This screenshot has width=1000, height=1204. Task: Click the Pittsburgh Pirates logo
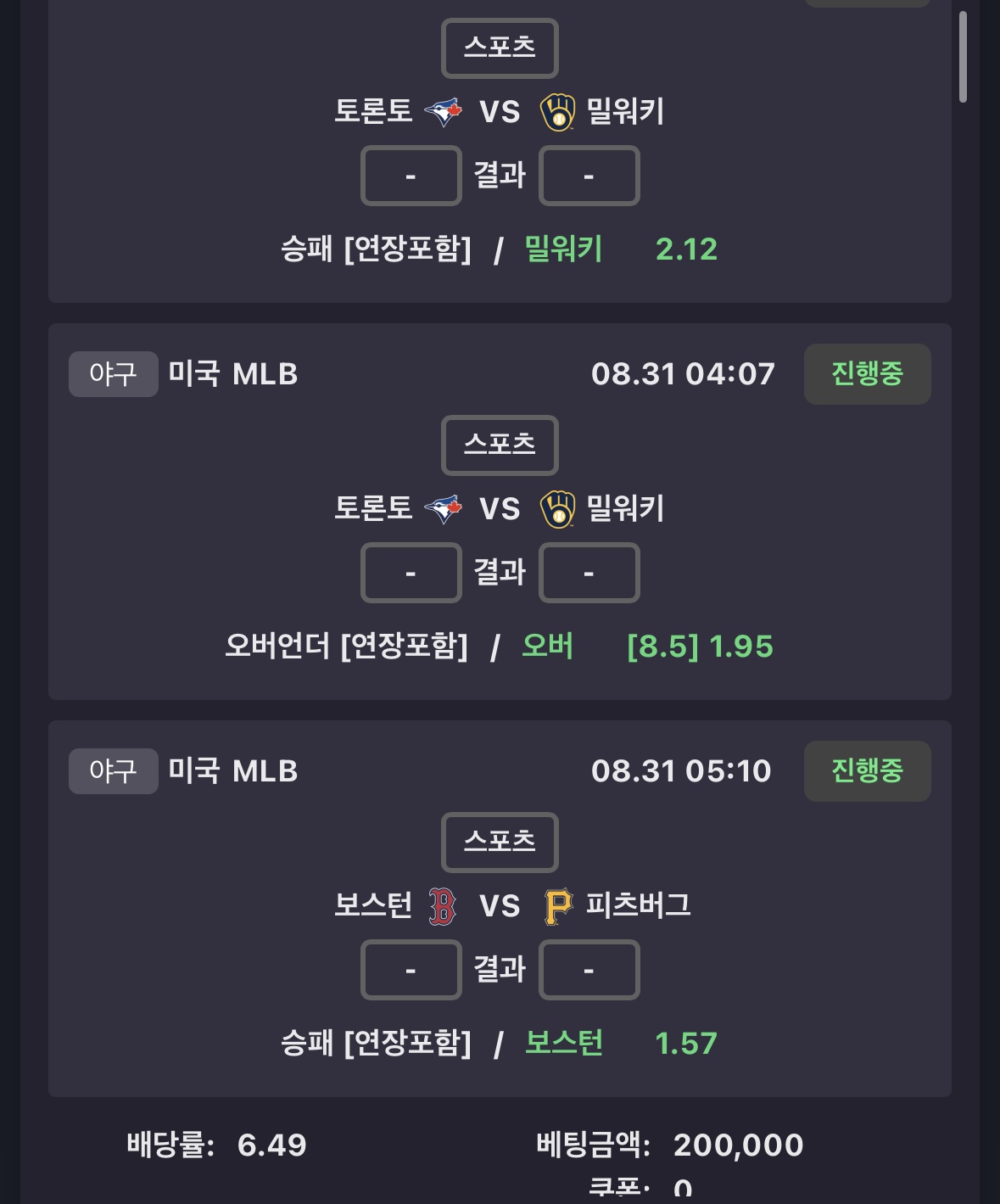pyautogui.click(x=558, y=906)
